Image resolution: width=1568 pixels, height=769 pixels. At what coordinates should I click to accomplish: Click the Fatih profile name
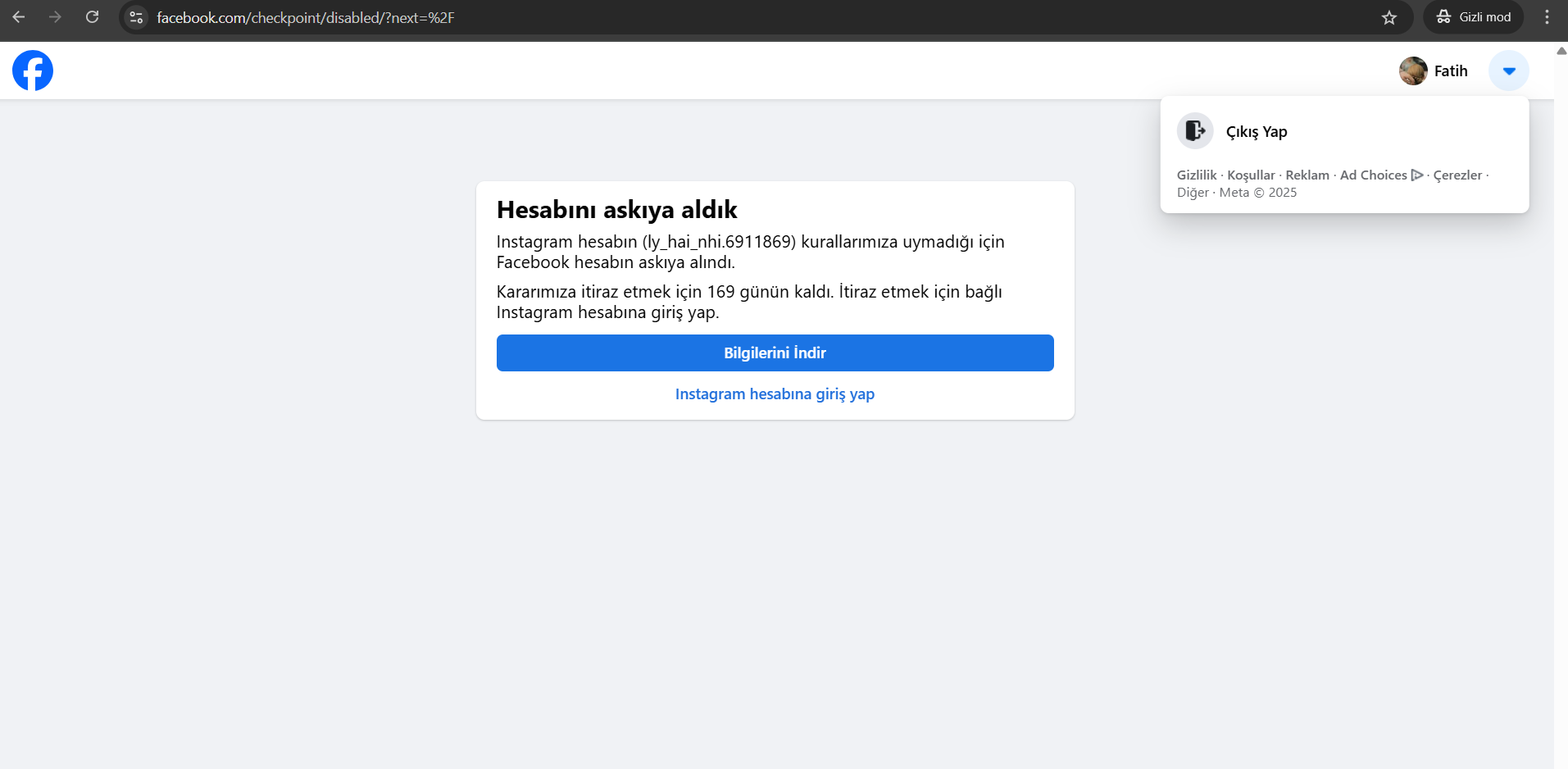click(1451, 71)
